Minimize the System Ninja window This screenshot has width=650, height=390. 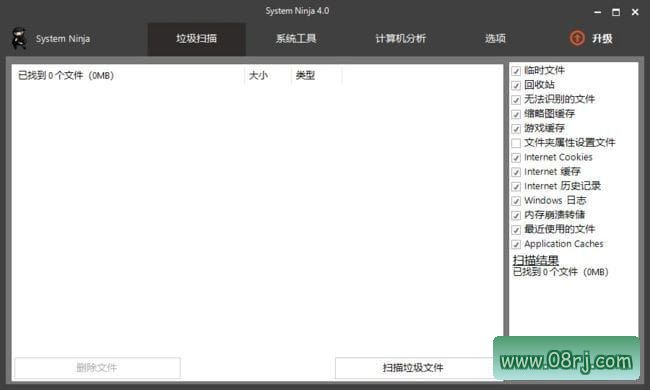click(x=597, y=12)
